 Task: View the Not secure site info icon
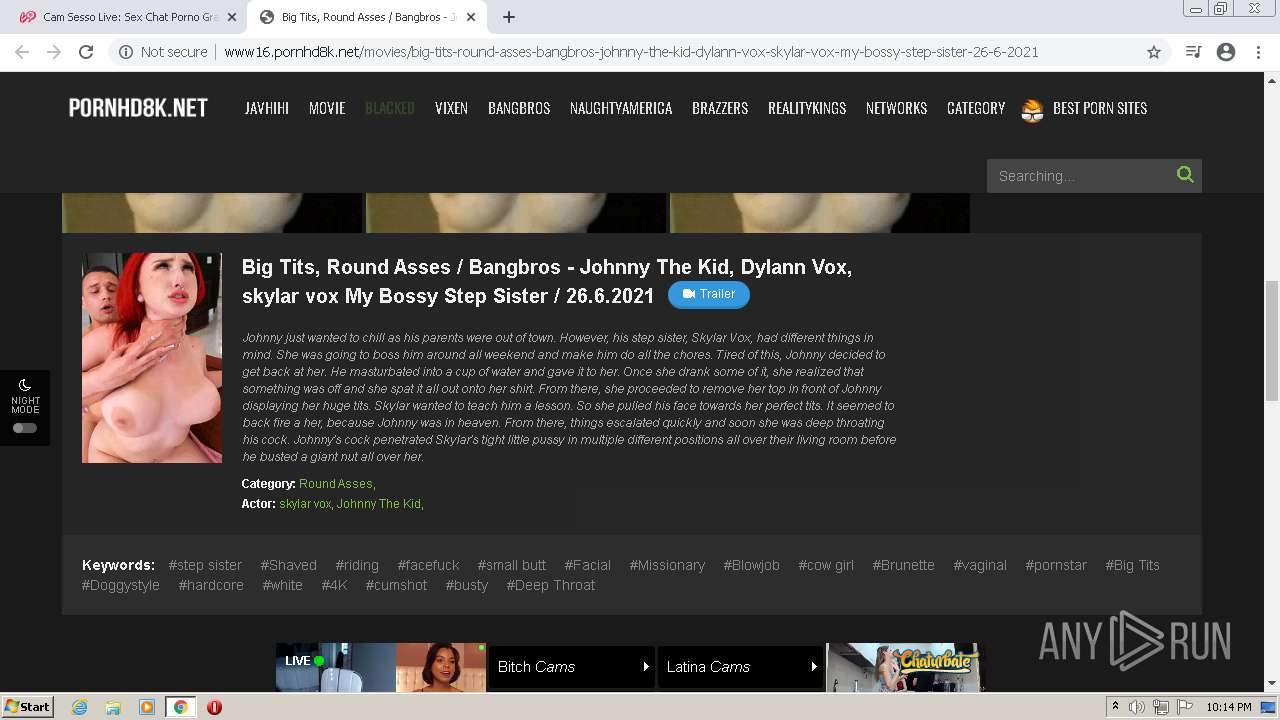(x=126, y=52)
